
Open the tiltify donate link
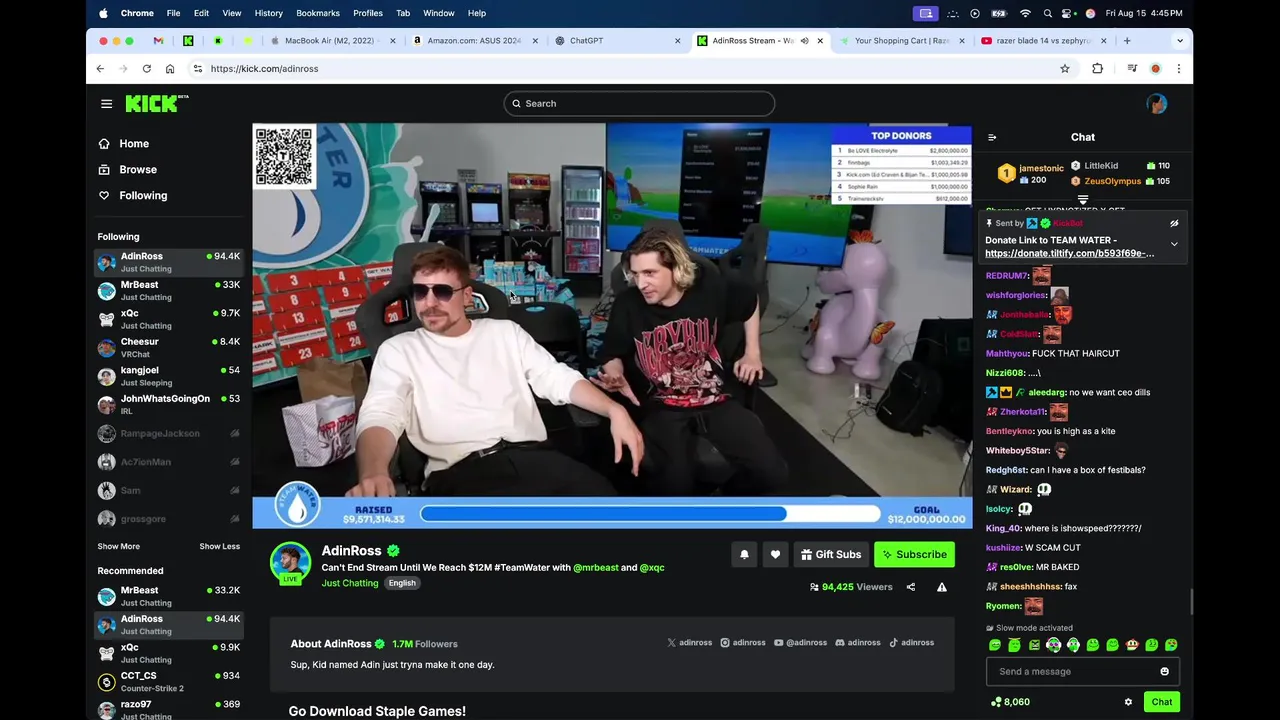pos(1069,253)
